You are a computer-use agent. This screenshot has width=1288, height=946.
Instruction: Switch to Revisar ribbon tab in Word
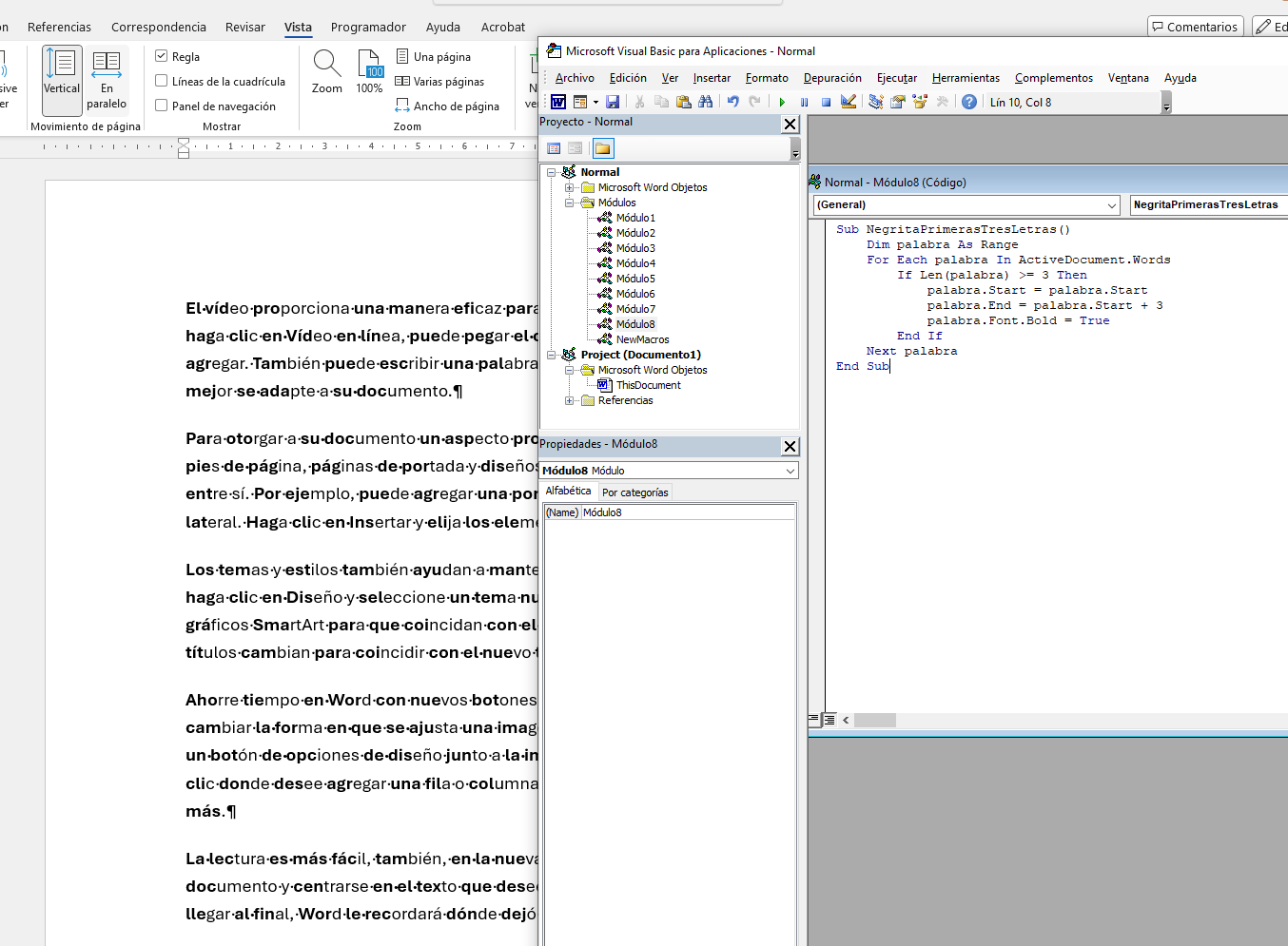click(245, 27)
